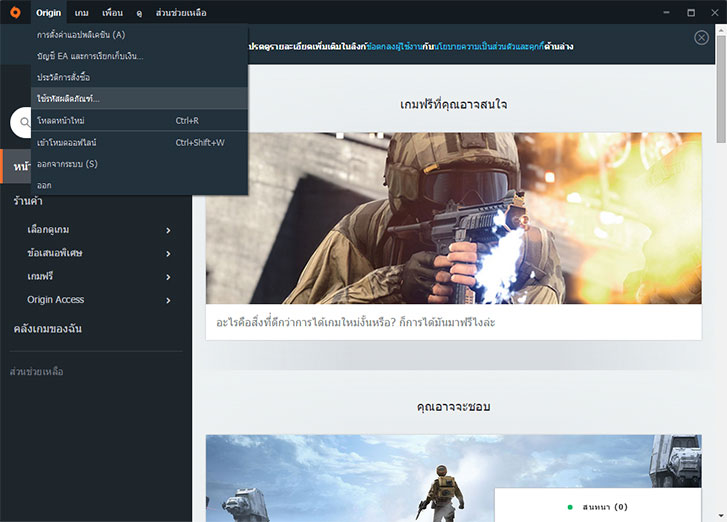Click the Origin logo icon
Screen dimensions: 727x522
pyautogui.click(x=15, y=13)
